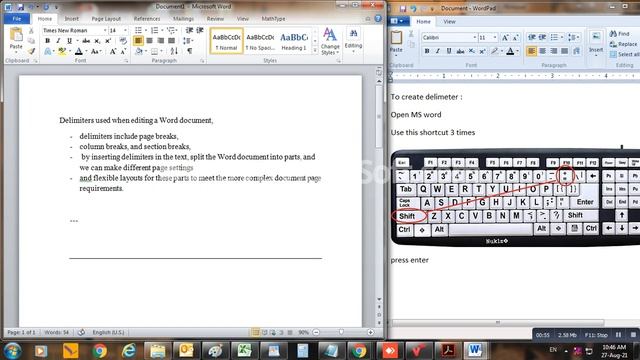The height and width of the screenshot is (360, 640).
Task: Switch to the Insert tab in Word
Action: tap(71, 19)
